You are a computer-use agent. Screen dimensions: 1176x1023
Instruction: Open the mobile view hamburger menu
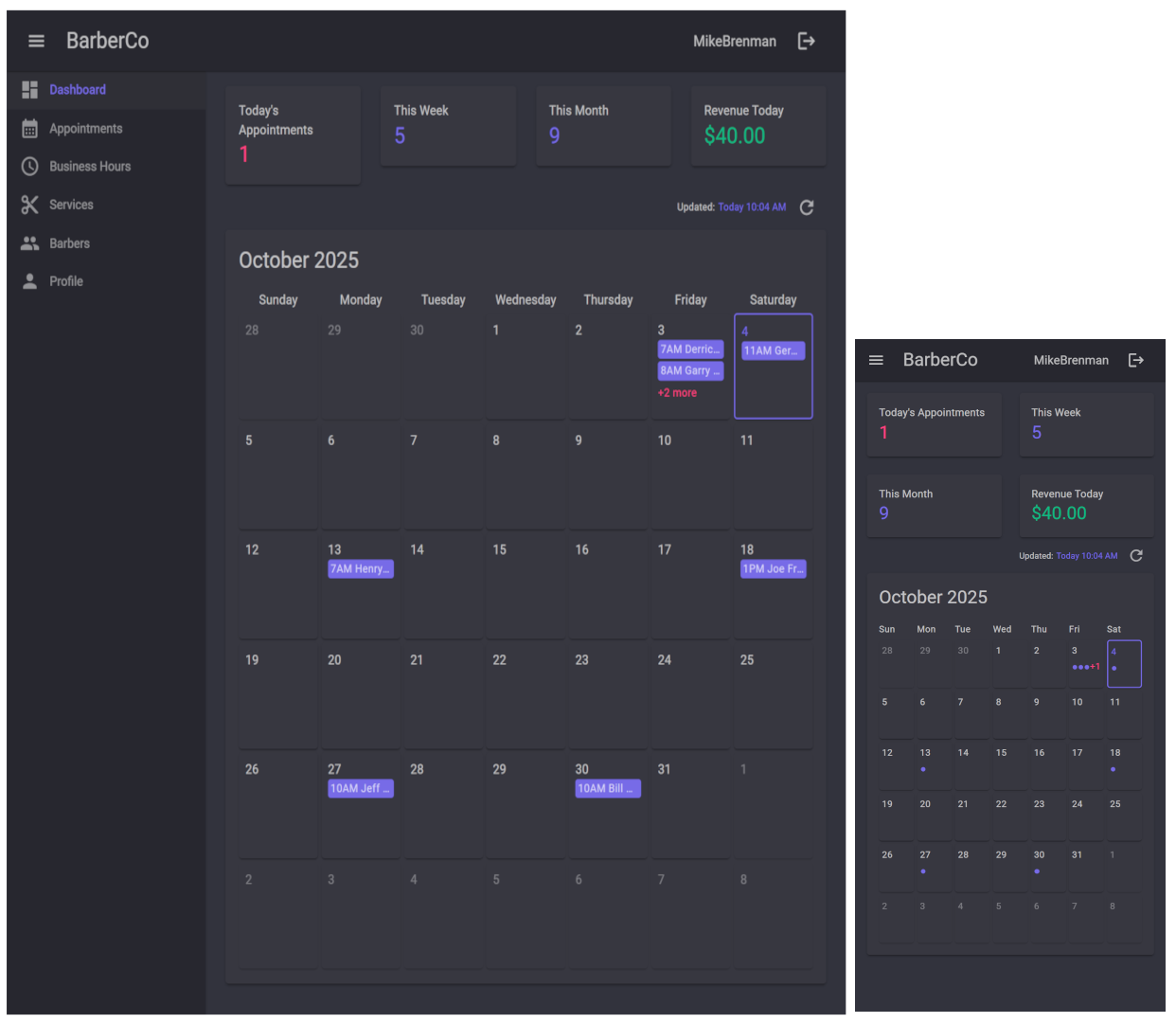click(876, 360)
